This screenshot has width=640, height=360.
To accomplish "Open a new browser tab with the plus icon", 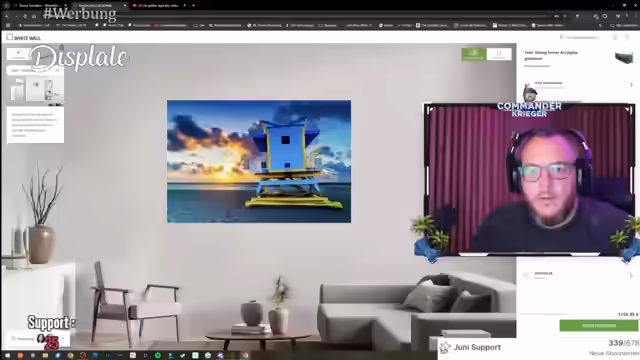I will click(193, 5).
